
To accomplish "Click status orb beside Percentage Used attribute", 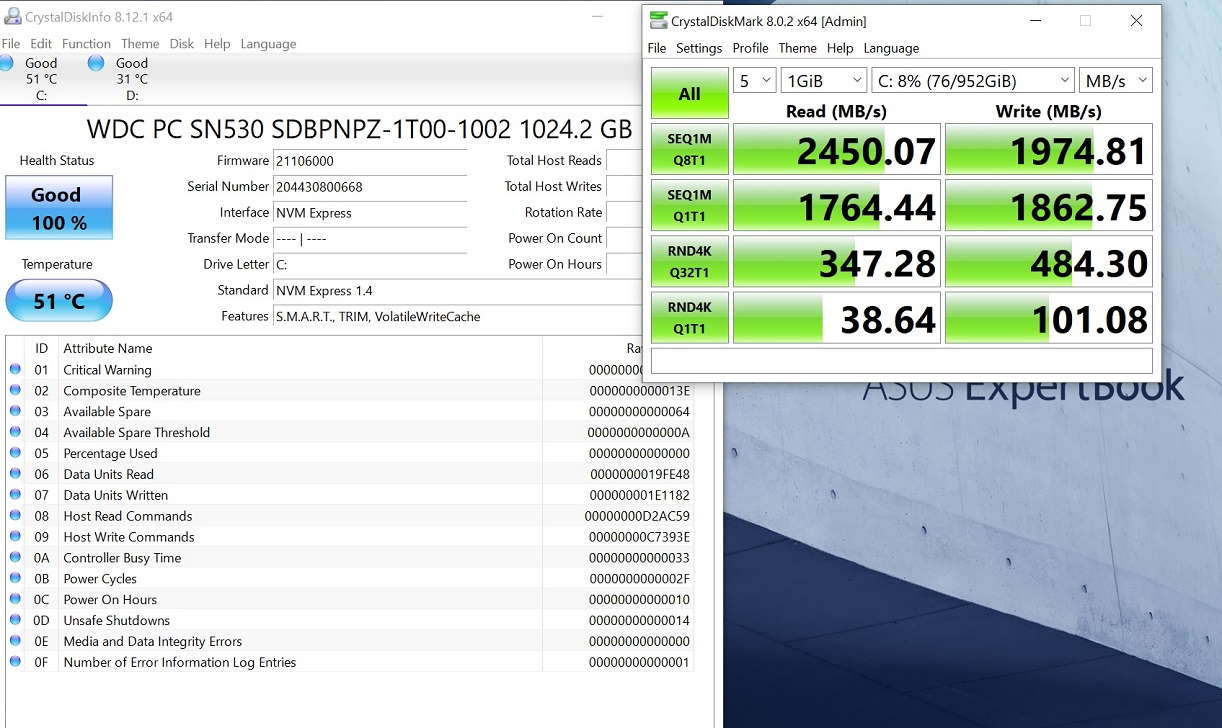I will point(15,453).
